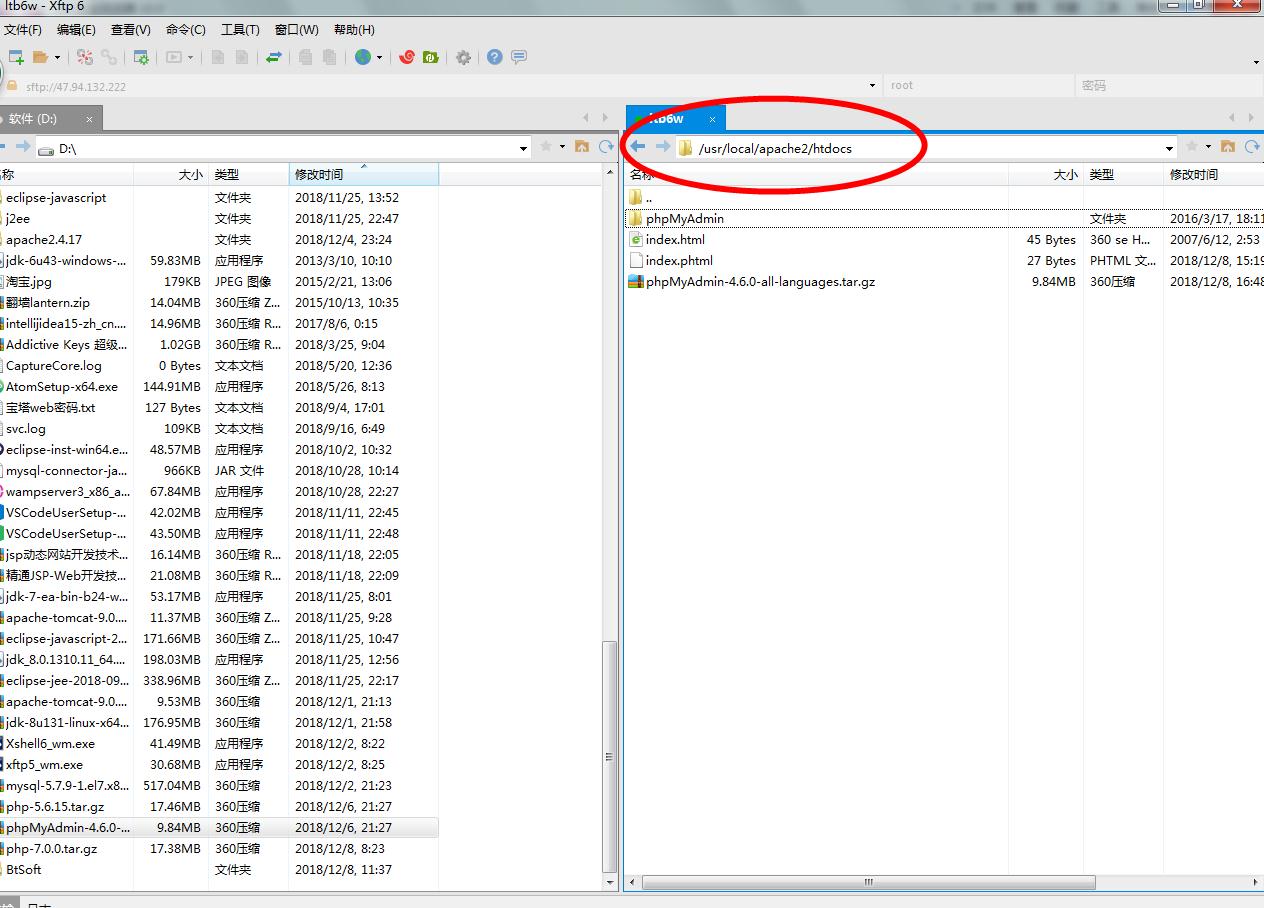Screen dimensions: 1264x908
Task: Go forward in the local D: pane
Action: coord(22,147)
